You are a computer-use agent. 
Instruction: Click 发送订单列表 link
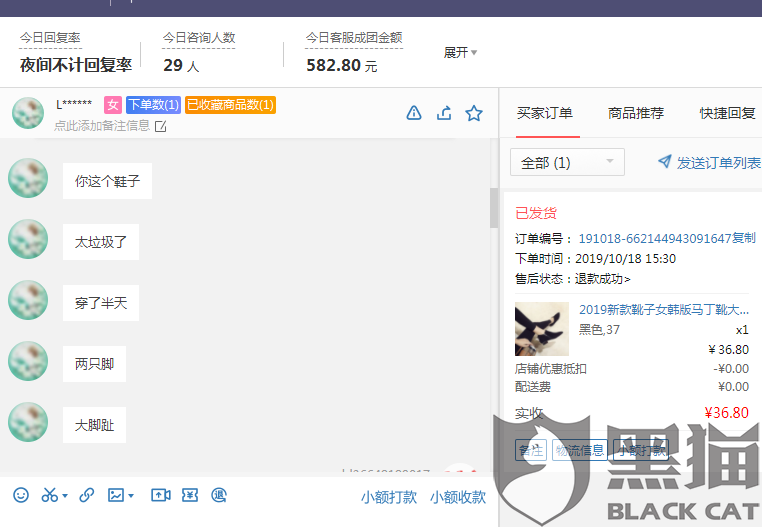pos(718,162)
